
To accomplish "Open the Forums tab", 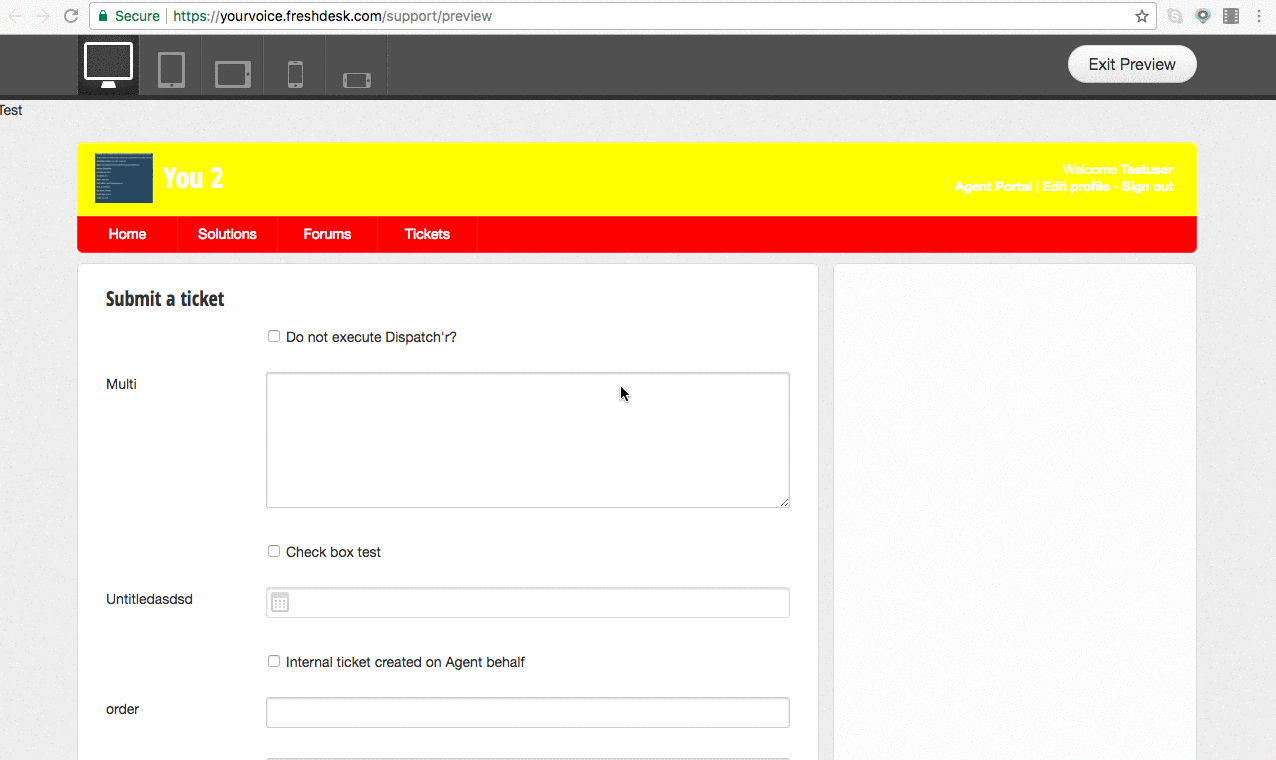I will tap(327, 234).
